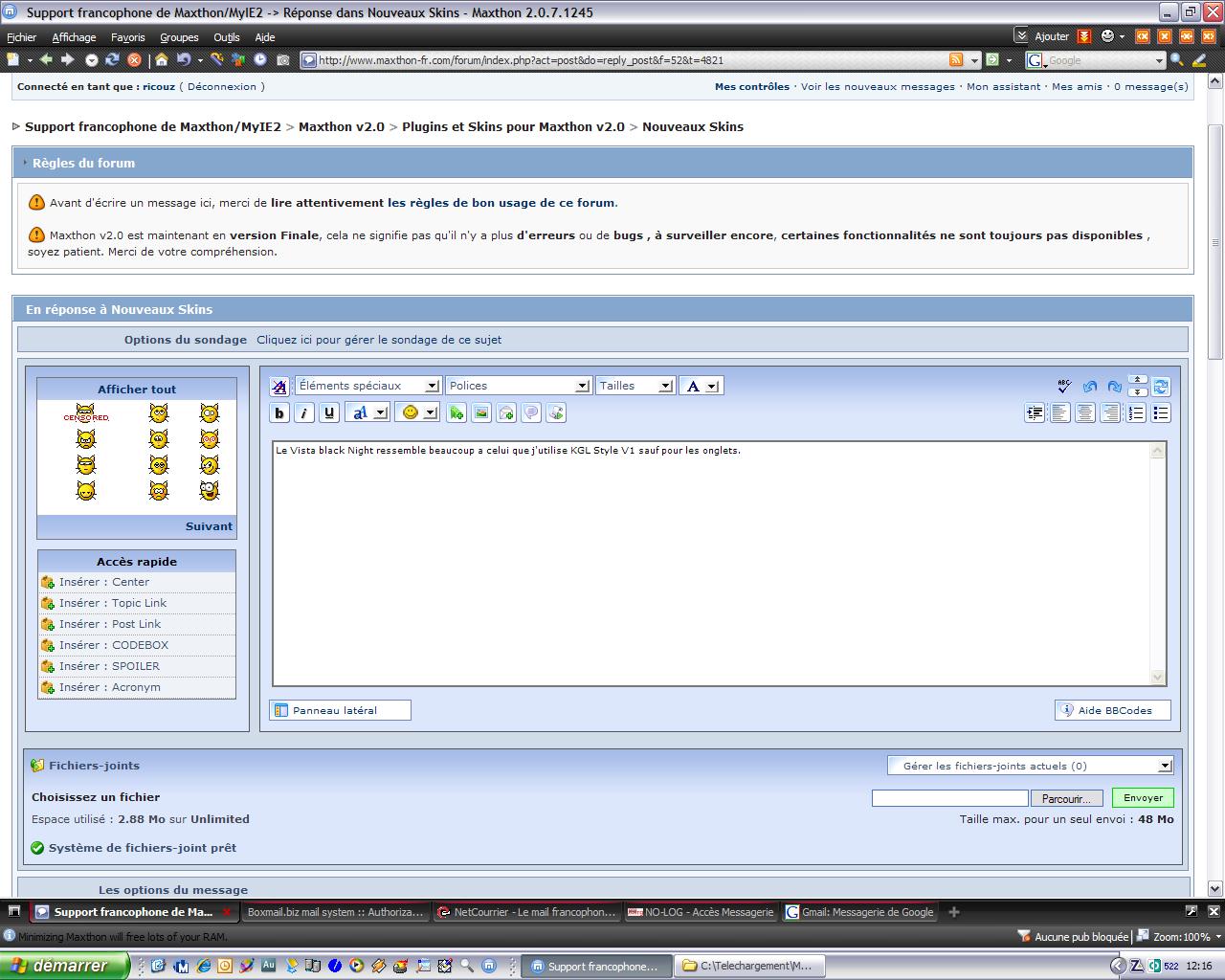The width and height of the screenshot is (1225, 980).
Task: Insert a bulleted list
Action: (1161, 412)
